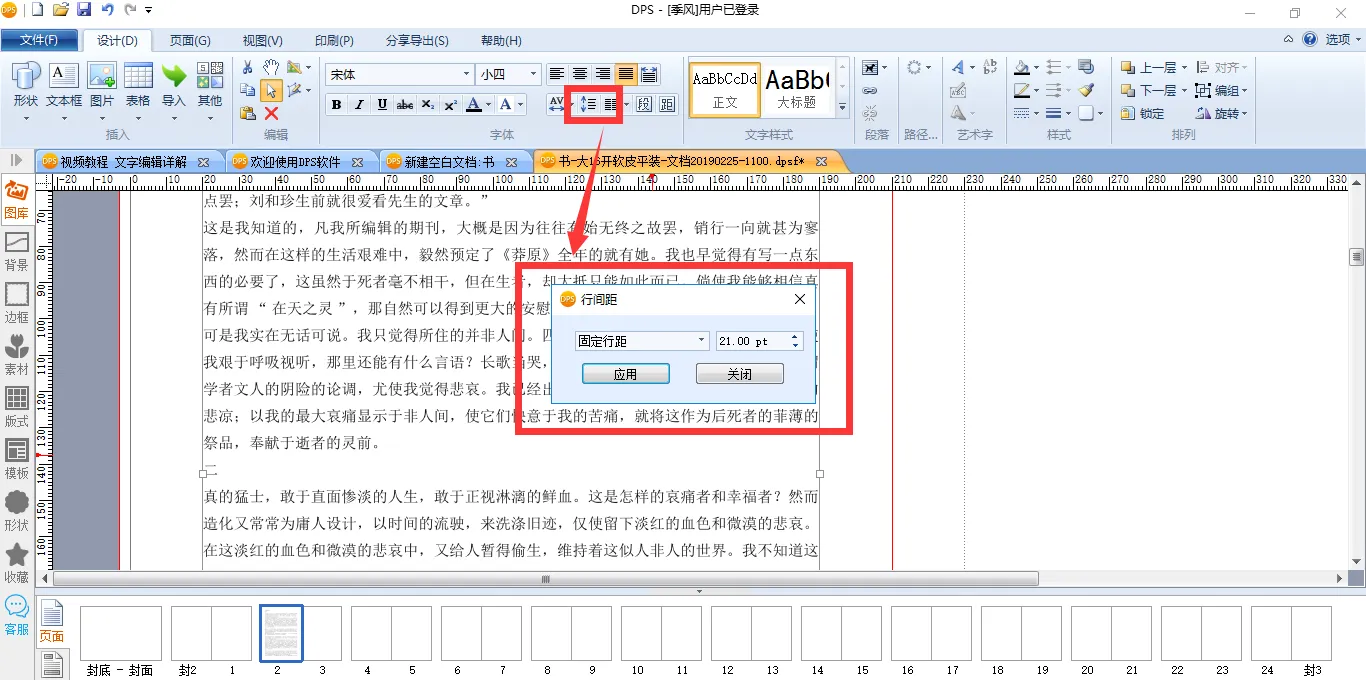Apply the 大标题 heading style
The height and width of the screenshot is (680, 1366).
coord(796,88)
